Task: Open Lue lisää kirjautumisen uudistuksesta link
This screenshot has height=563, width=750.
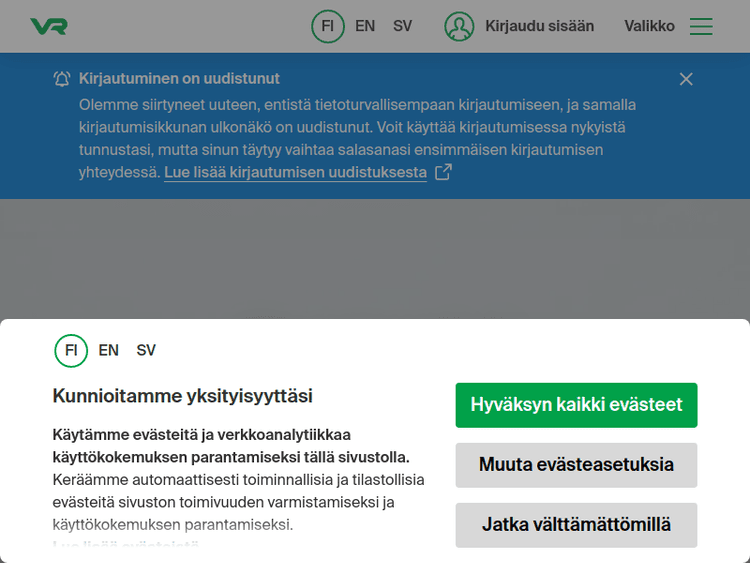Action: click(295, 172)
